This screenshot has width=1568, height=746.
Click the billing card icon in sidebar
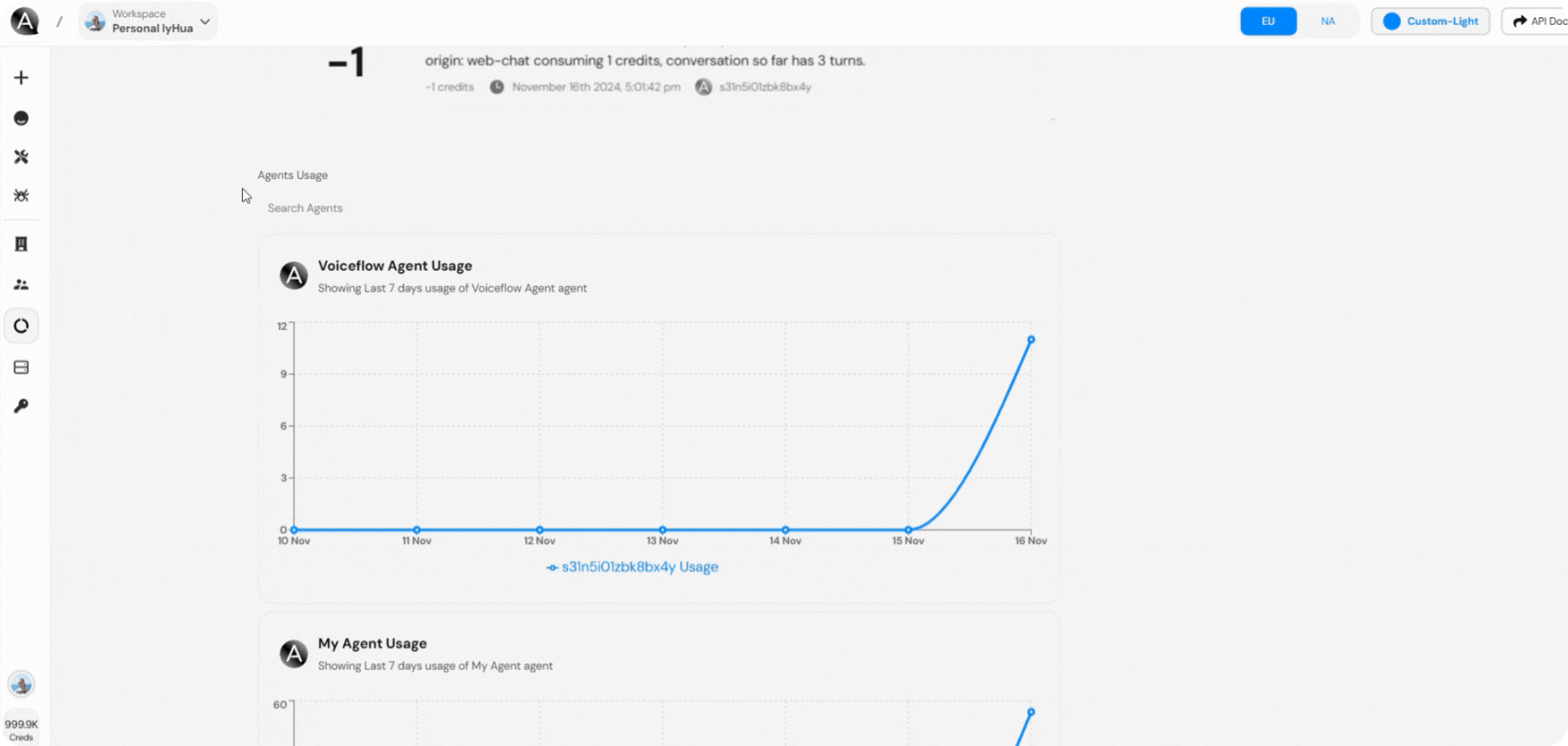tap(21, 366)
